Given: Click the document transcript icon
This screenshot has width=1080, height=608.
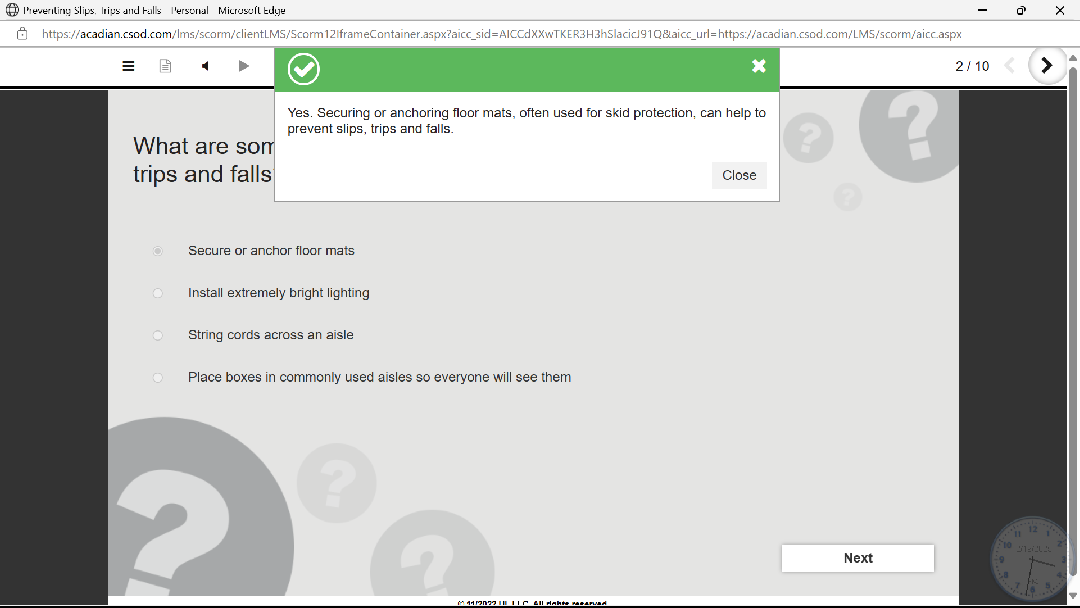Looking at the screenshot, I should 166,66.
